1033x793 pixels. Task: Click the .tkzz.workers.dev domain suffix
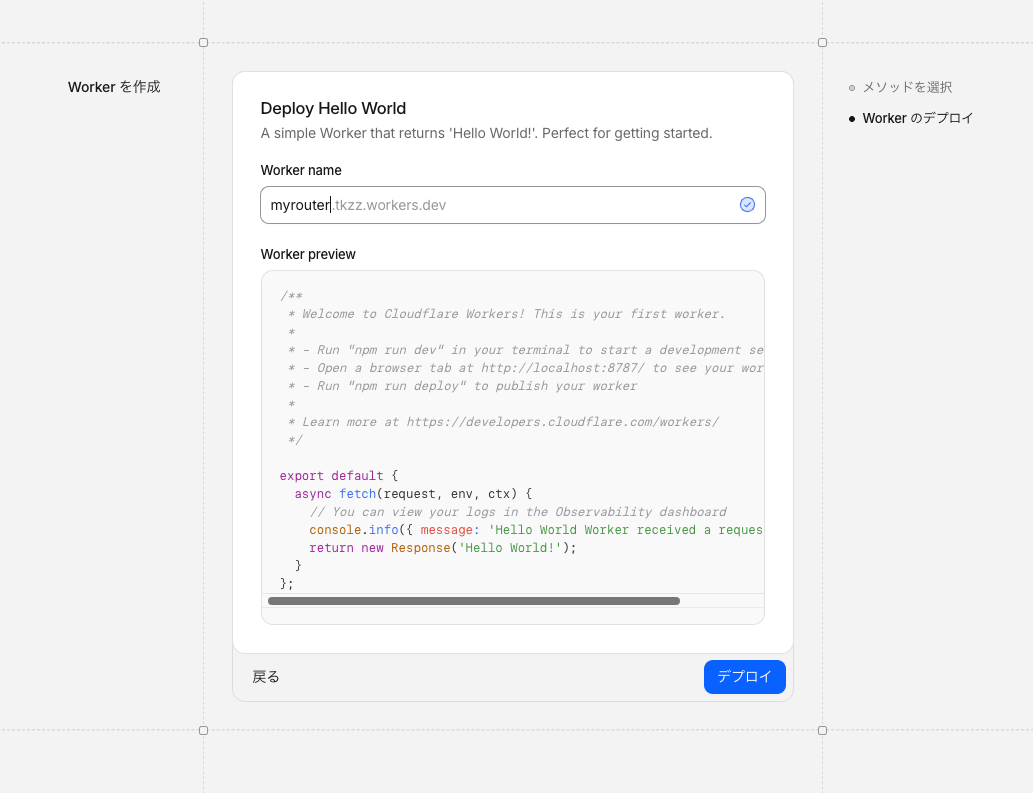pyautogui.click(x=390, y=205)
